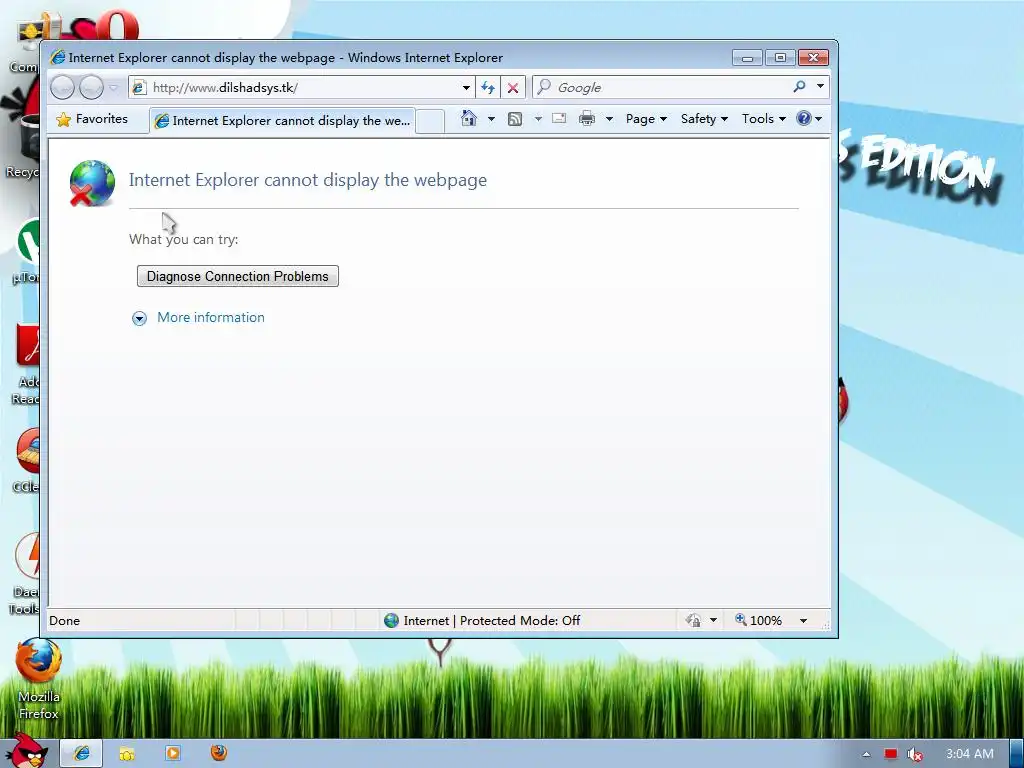Click the Read Mail envelope icon
The image size is (1024, 768).
(559, 118)
